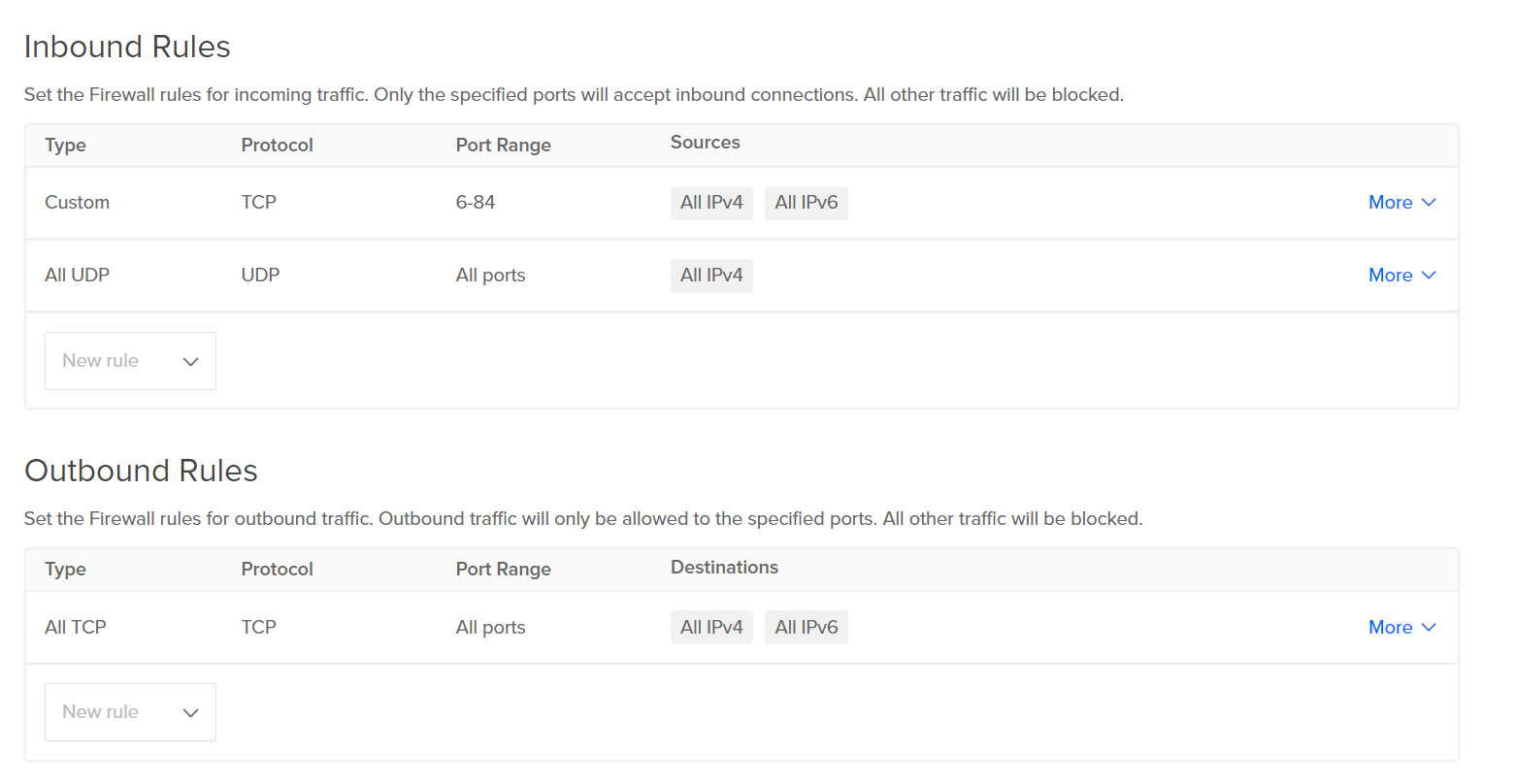Open the outbound New rule dropdown

pyautogui.click(x=130, y=712)
